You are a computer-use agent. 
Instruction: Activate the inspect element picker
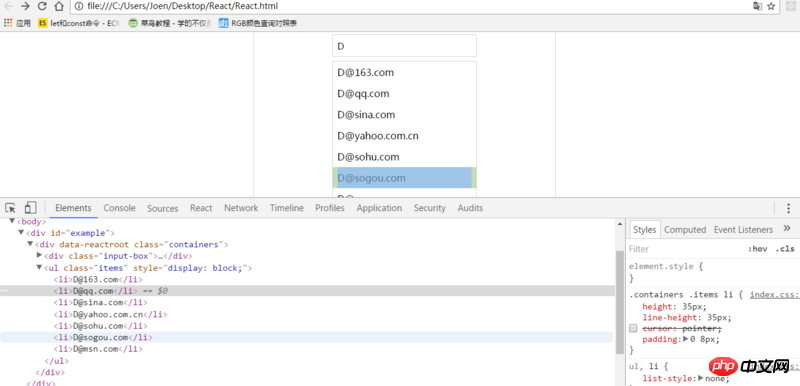[10, 208]
